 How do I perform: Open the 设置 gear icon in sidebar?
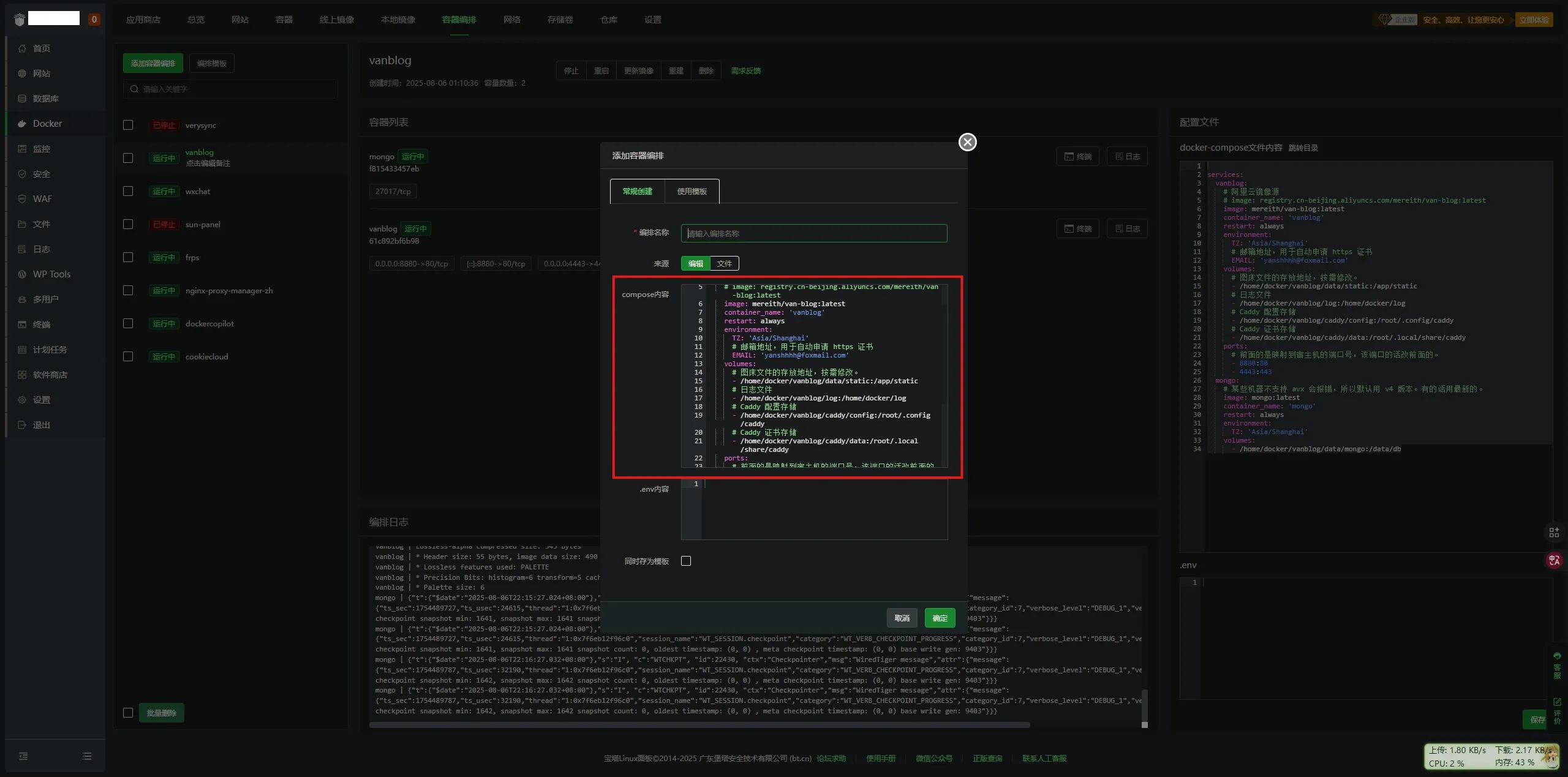pyautogui.click(x=22, y=400)
